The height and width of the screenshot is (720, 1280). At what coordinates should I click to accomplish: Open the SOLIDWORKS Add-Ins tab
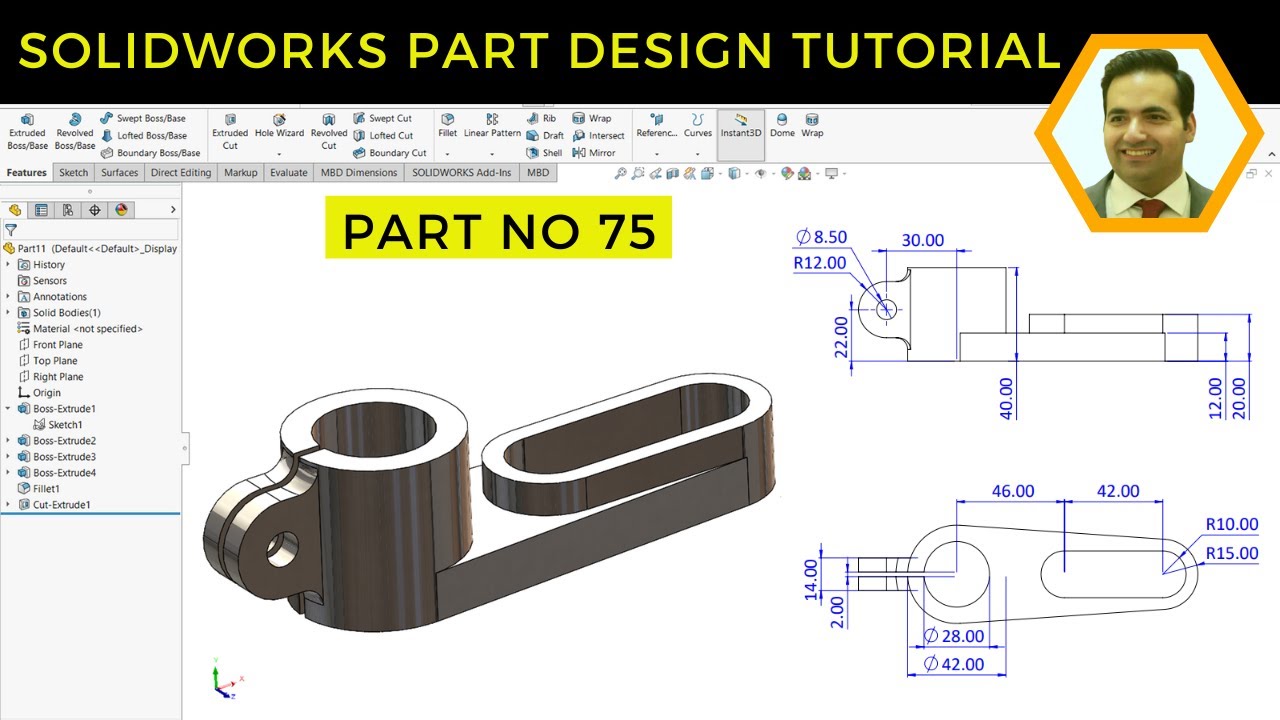tap(462, 173)
